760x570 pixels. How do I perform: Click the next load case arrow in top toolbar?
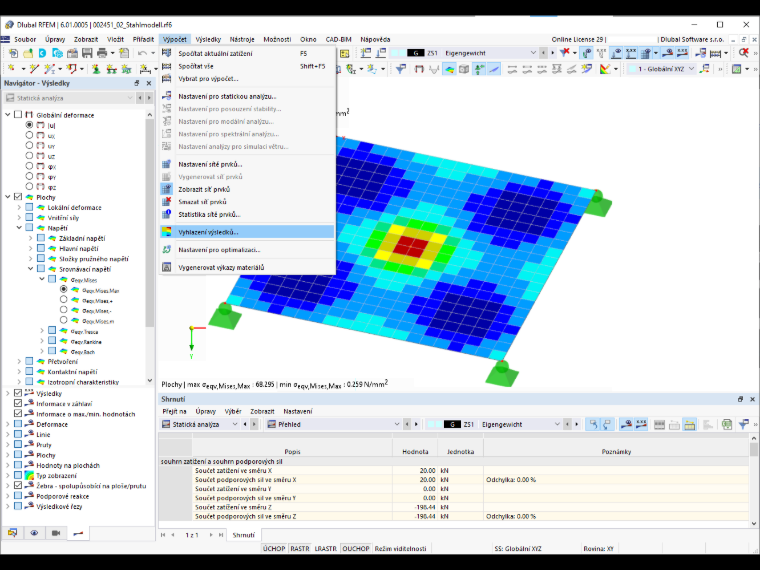click(x=553, y=53)
